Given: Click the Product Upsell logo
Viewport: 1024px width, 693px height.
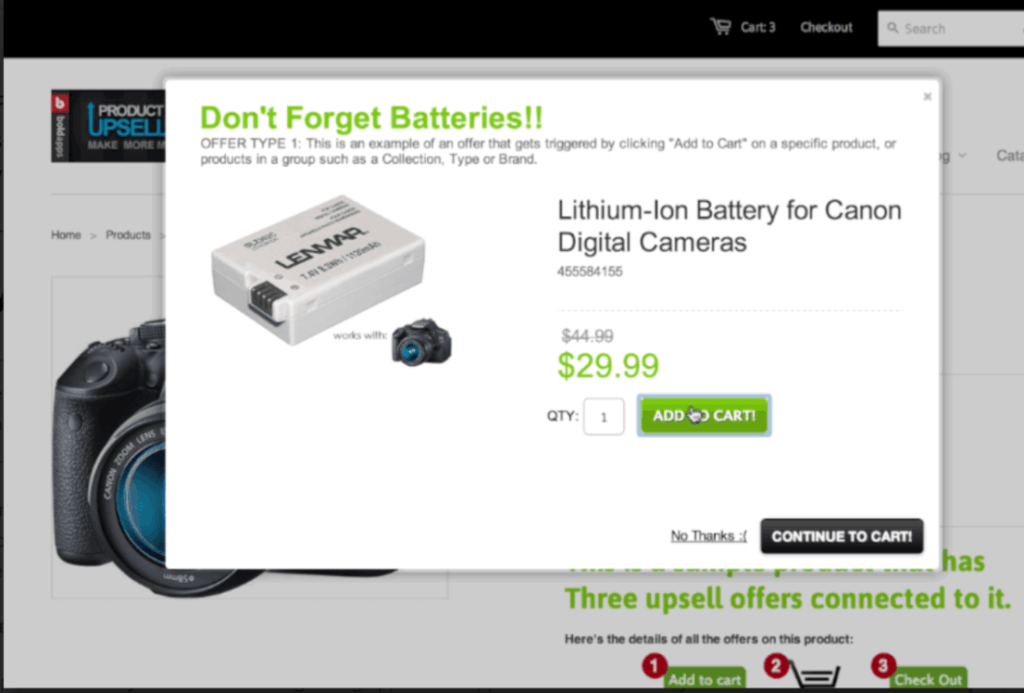Looking at the screenshot, I should coord(108,125).
